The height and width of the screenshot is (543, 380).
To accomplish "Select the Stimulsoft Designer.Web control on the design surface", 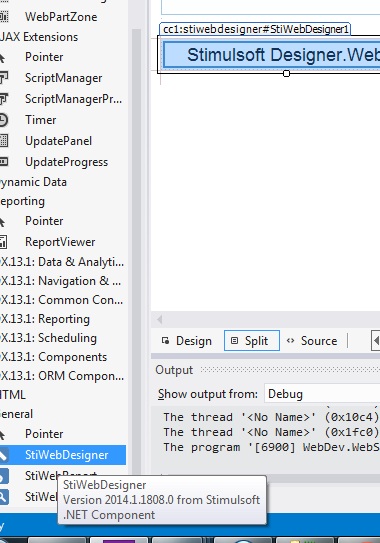I will pyautogui.click(x=271, y=54).
